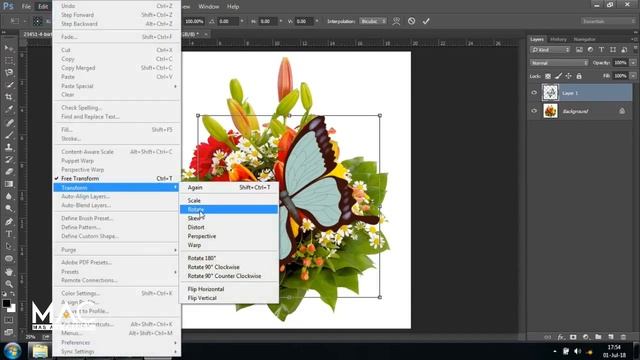
Task: Choose Flip Horizontal
Action: (229, 289)
